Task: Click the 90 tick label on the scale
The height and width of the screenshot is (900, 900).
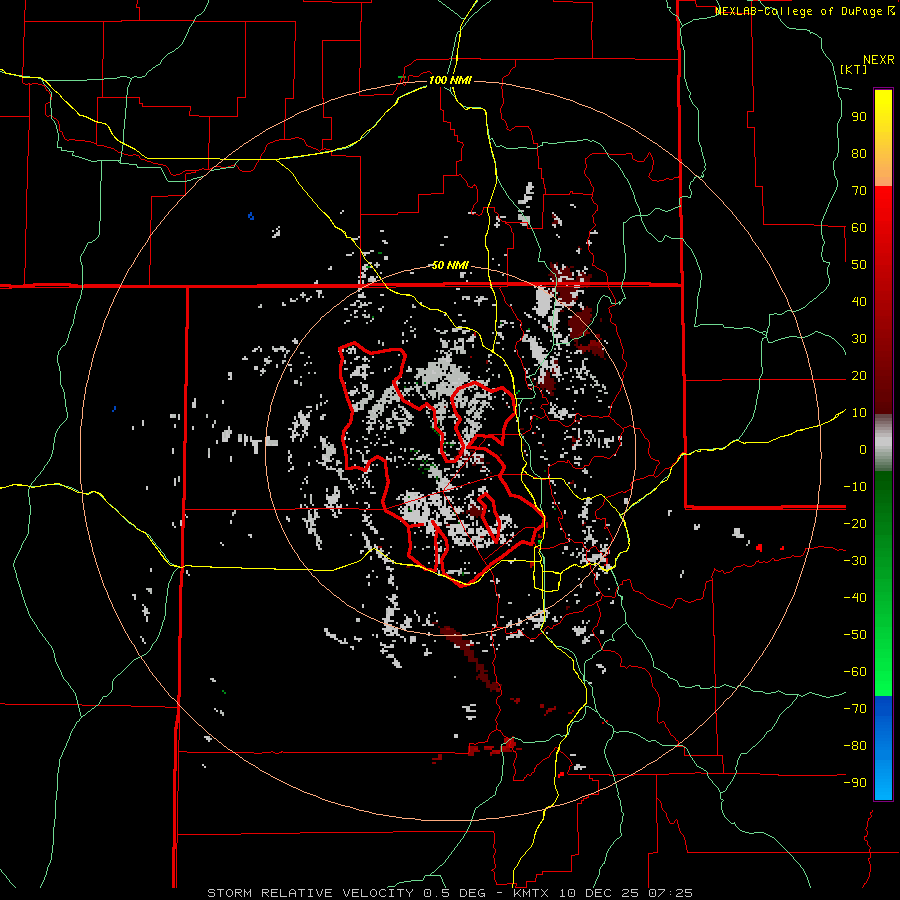Action: click(858, 116)
